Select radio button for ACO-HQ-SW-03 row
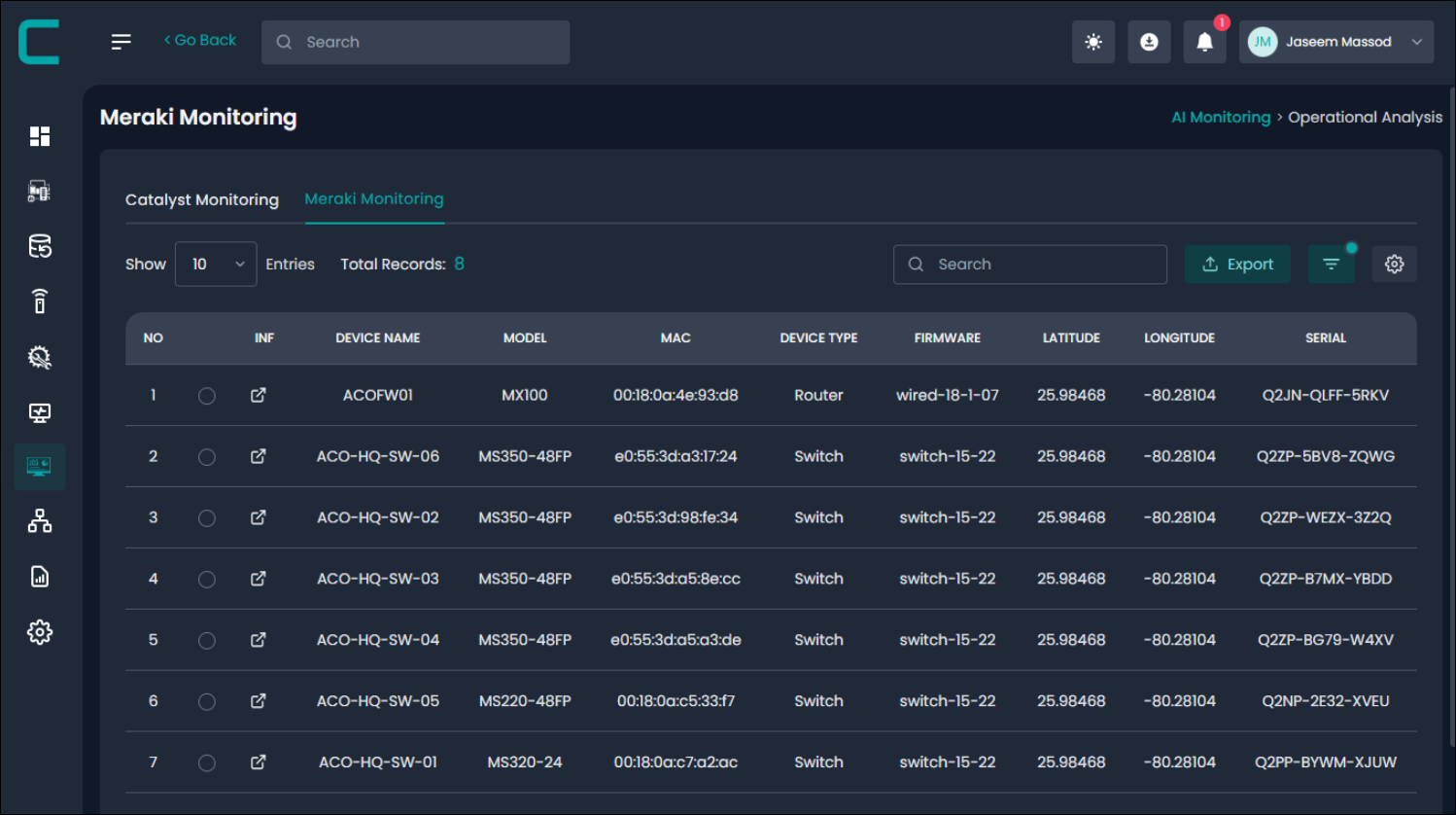This screenshot has height=815, width=1456. click(207, 580)
